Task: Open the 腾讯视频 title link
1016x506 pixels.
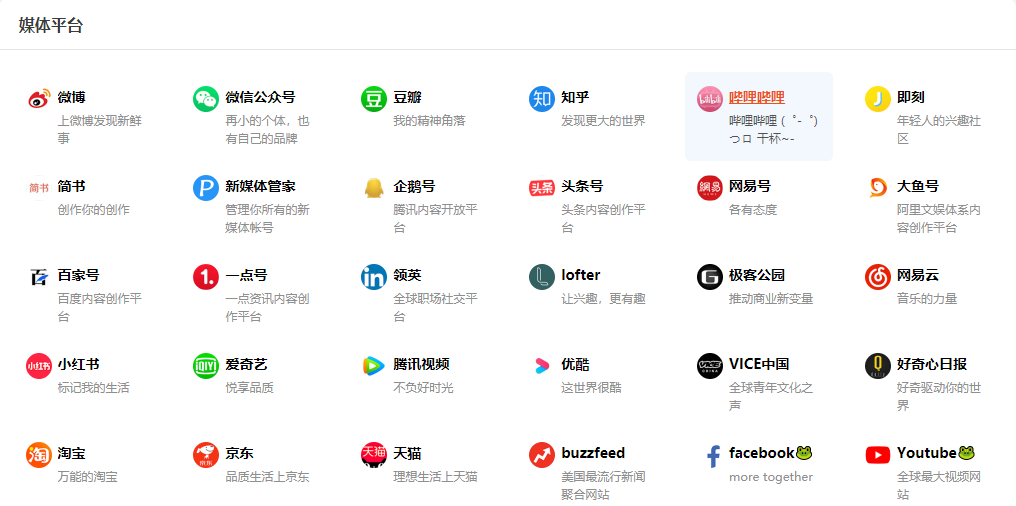Action: [x=421, y=364]
